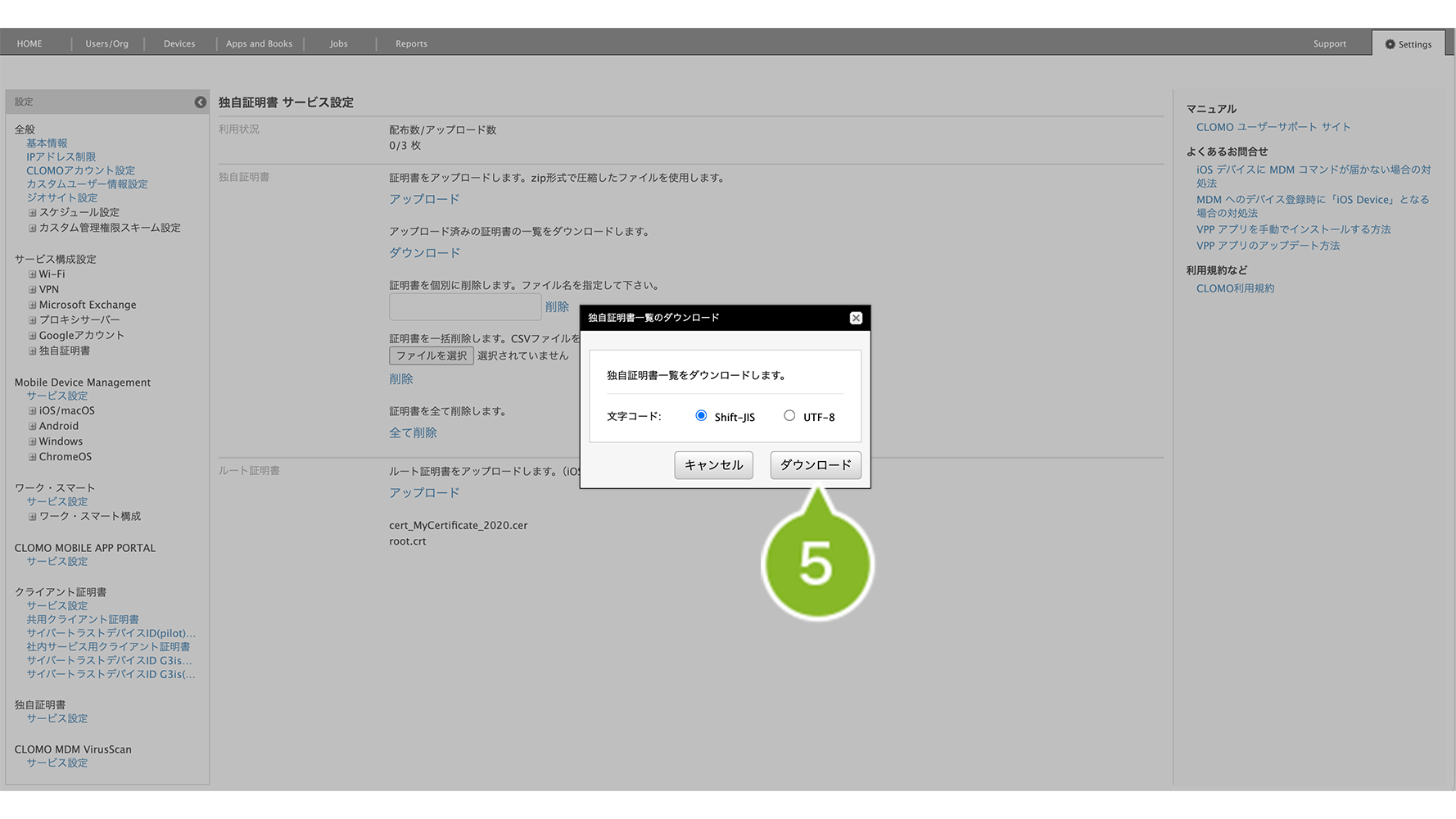This screenshot has width=1456, height=819.
Task: Select UTF-8 character encoding
Action: [789, 416]
